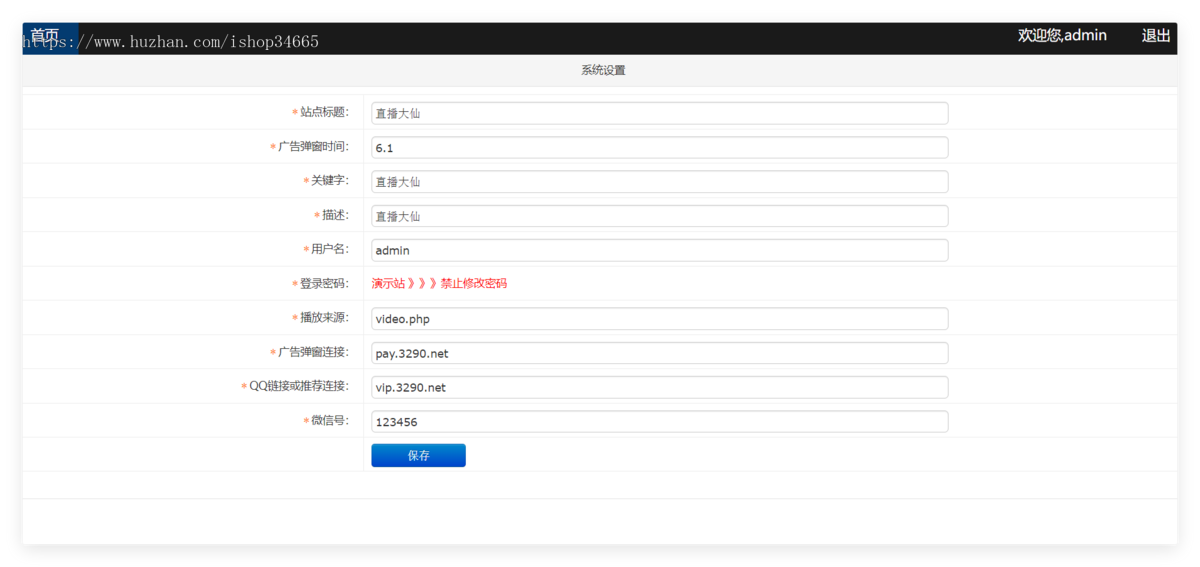Click the 欢迎您,admin greeting text
Screen dimensions: 1200x567
1062,36
